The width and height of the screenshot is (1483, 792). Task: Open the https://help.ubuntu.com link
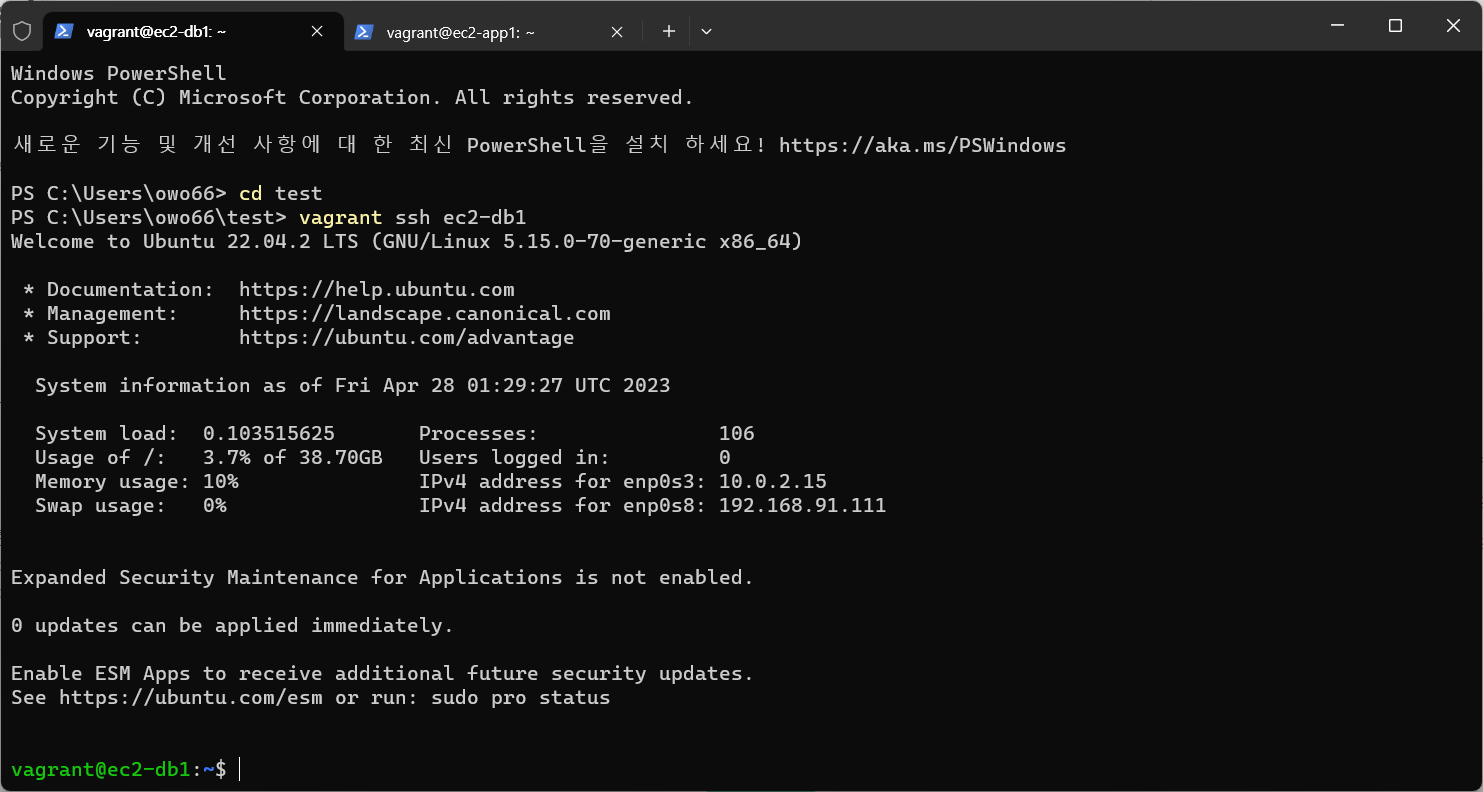pyautogui.click(x=377, y=290)
